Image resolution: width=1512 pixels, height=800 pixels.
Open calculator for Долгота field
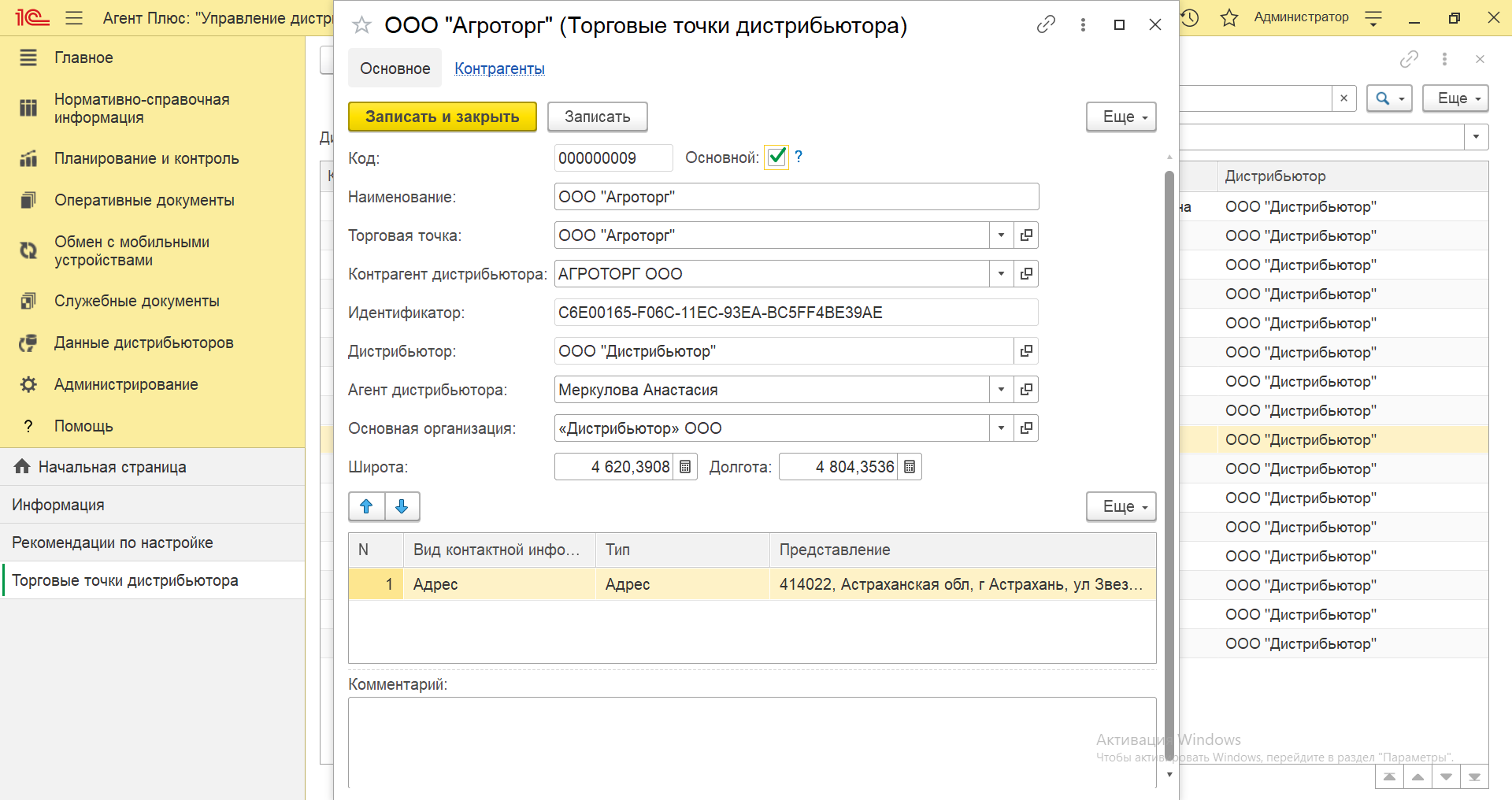[x=910, y=466]
